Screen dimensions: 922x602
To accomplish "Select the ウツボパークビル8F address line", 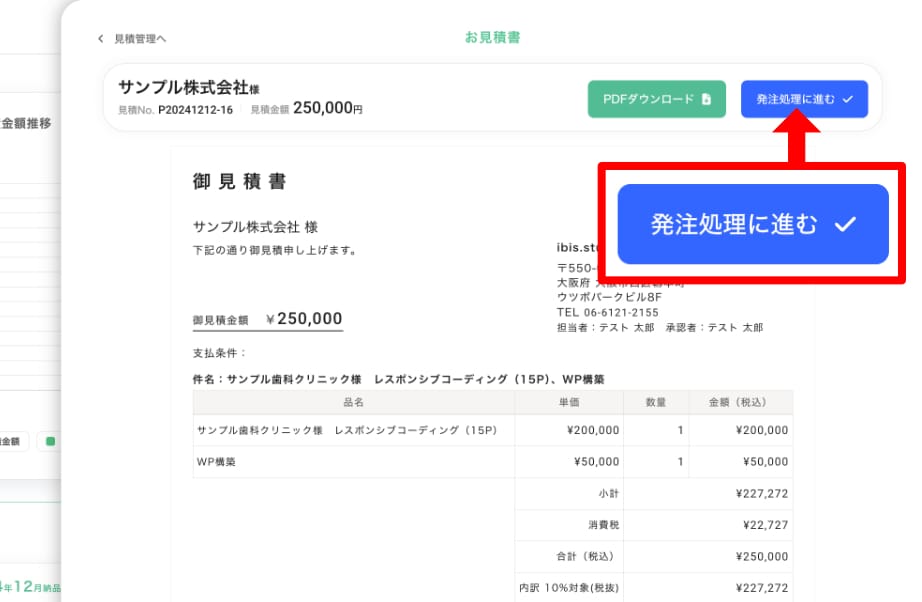I will coord(609,297).
